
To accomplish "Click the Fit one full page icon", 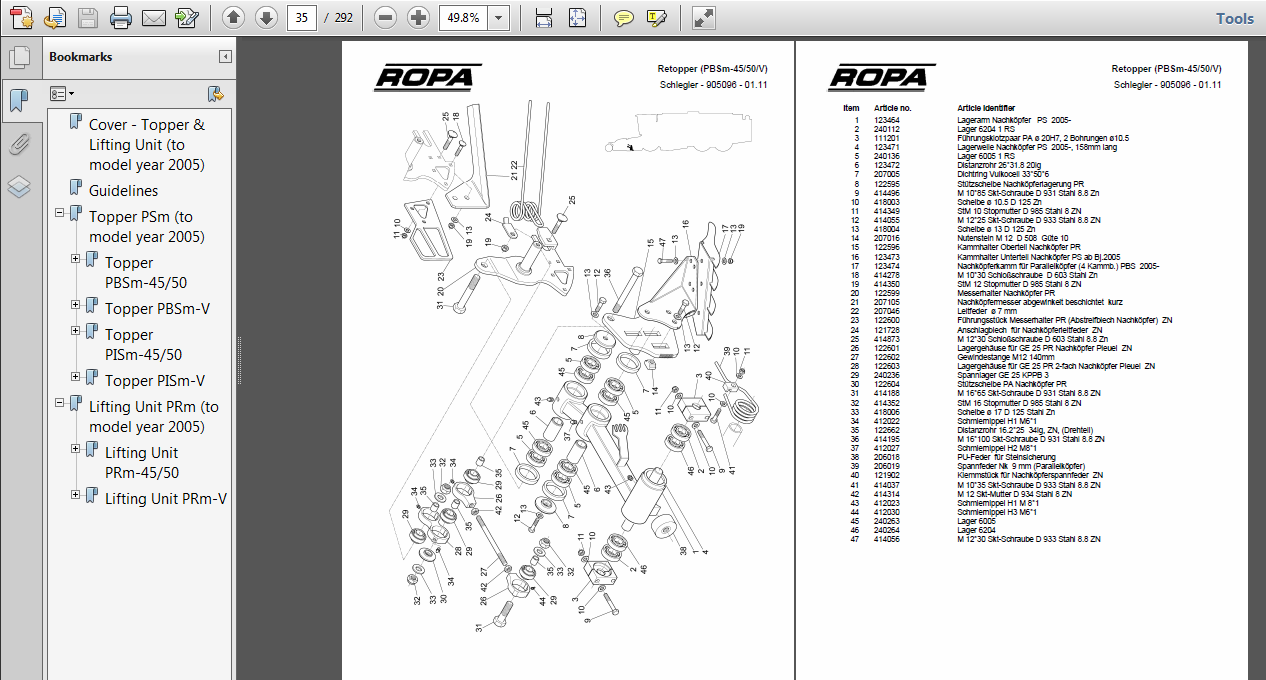I will click(577, 17).
